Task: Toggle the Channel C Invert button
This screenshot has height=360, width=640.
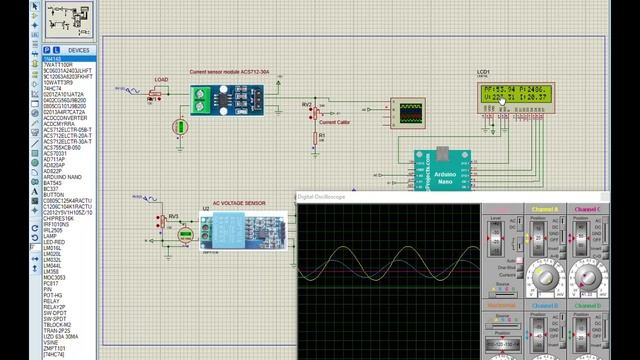Action: coord(605,248)
